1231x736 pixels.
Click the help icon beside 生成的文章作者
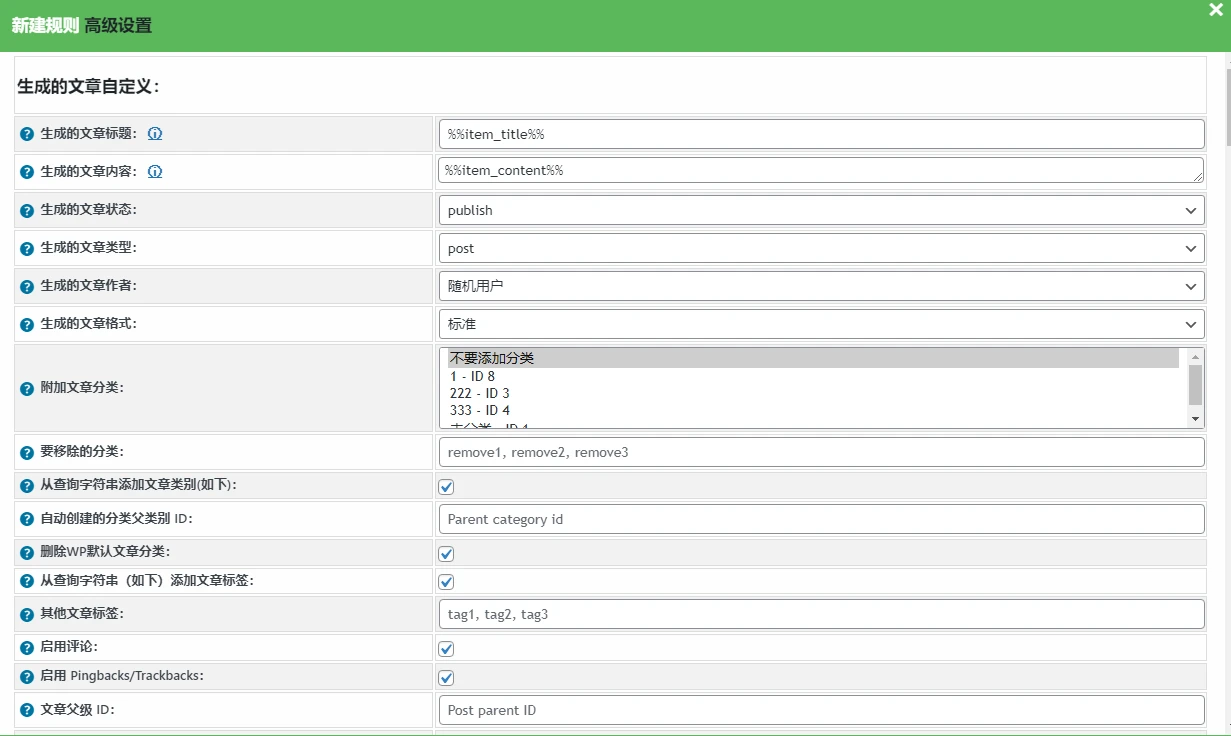(25, 285)
